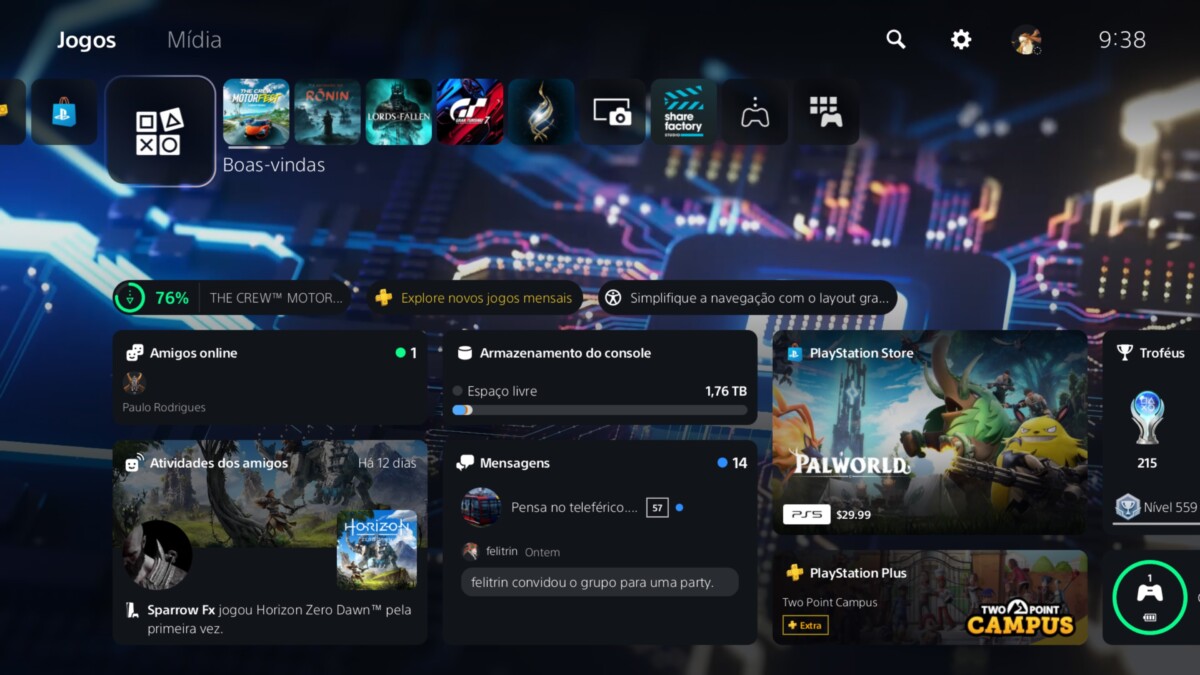Open the Horizon Zero Dawn cover thumbnail
1200x675 pixels.
(377, 550)
